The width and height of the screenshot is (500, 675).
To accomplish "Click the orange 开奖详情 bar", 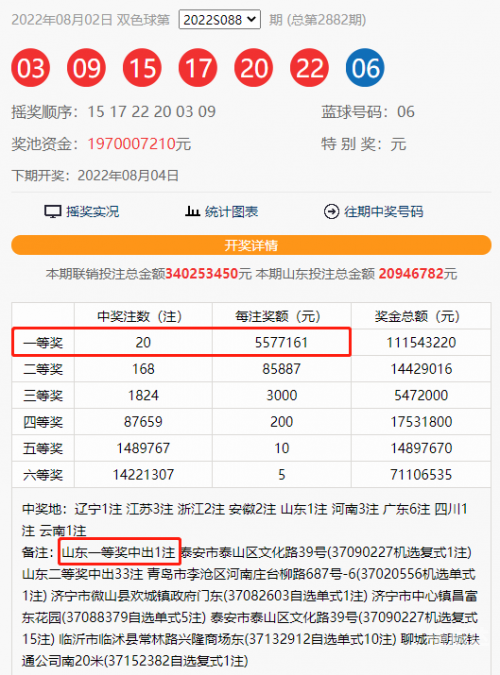I will tap(251, 245).
